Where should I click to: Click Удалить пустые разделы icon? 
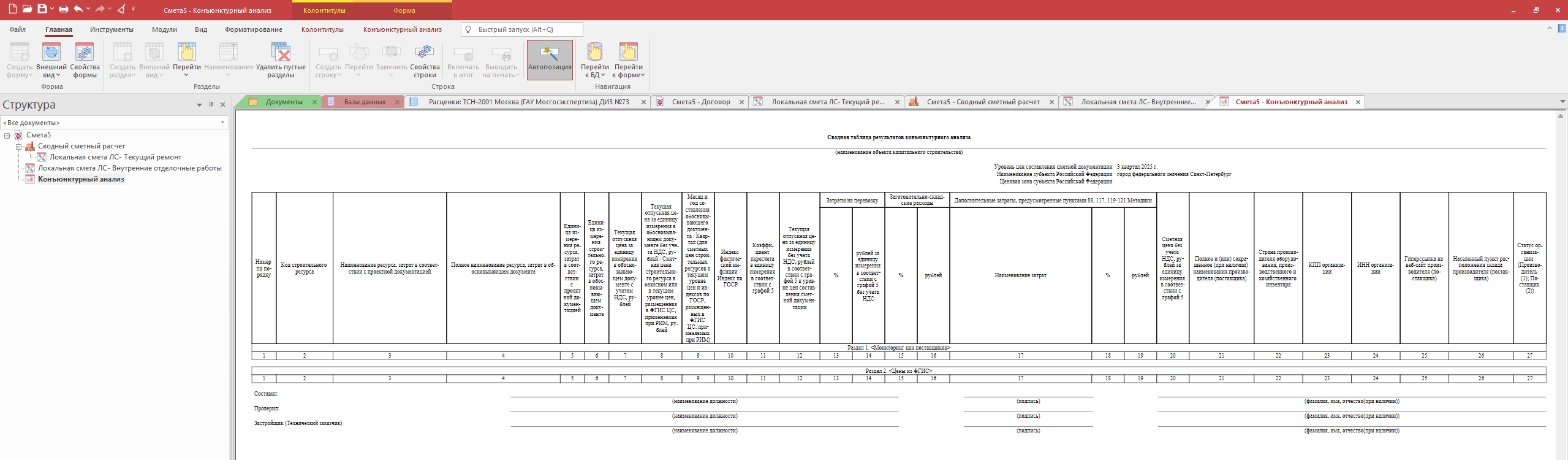pyautogui.click(x=281, y=53)
